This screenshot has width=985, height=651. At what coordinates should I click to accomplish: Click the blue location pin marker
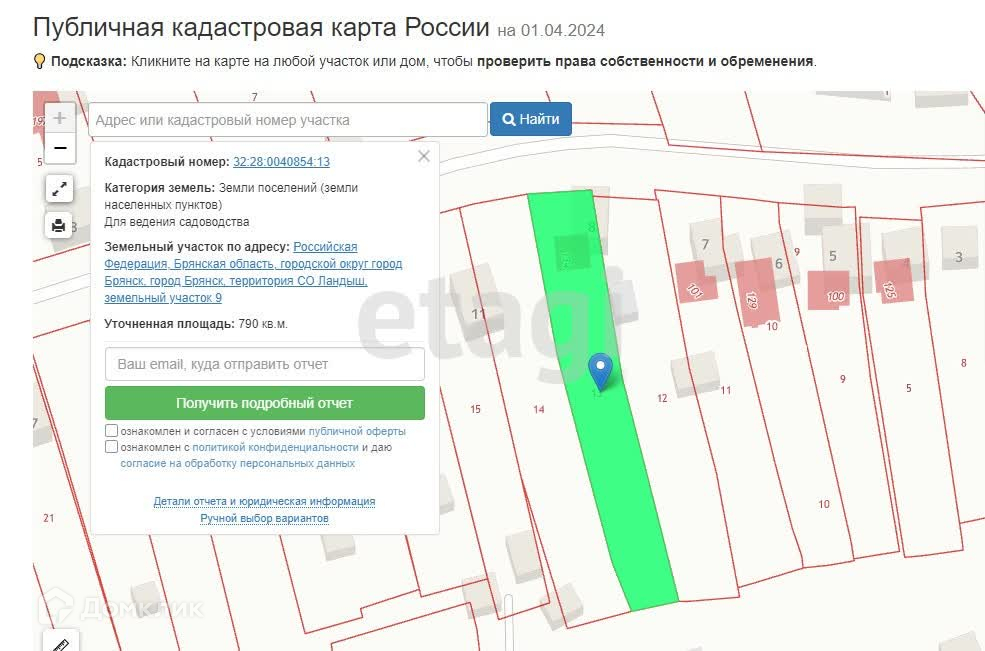pyautogui.click(x=600, y=371)
